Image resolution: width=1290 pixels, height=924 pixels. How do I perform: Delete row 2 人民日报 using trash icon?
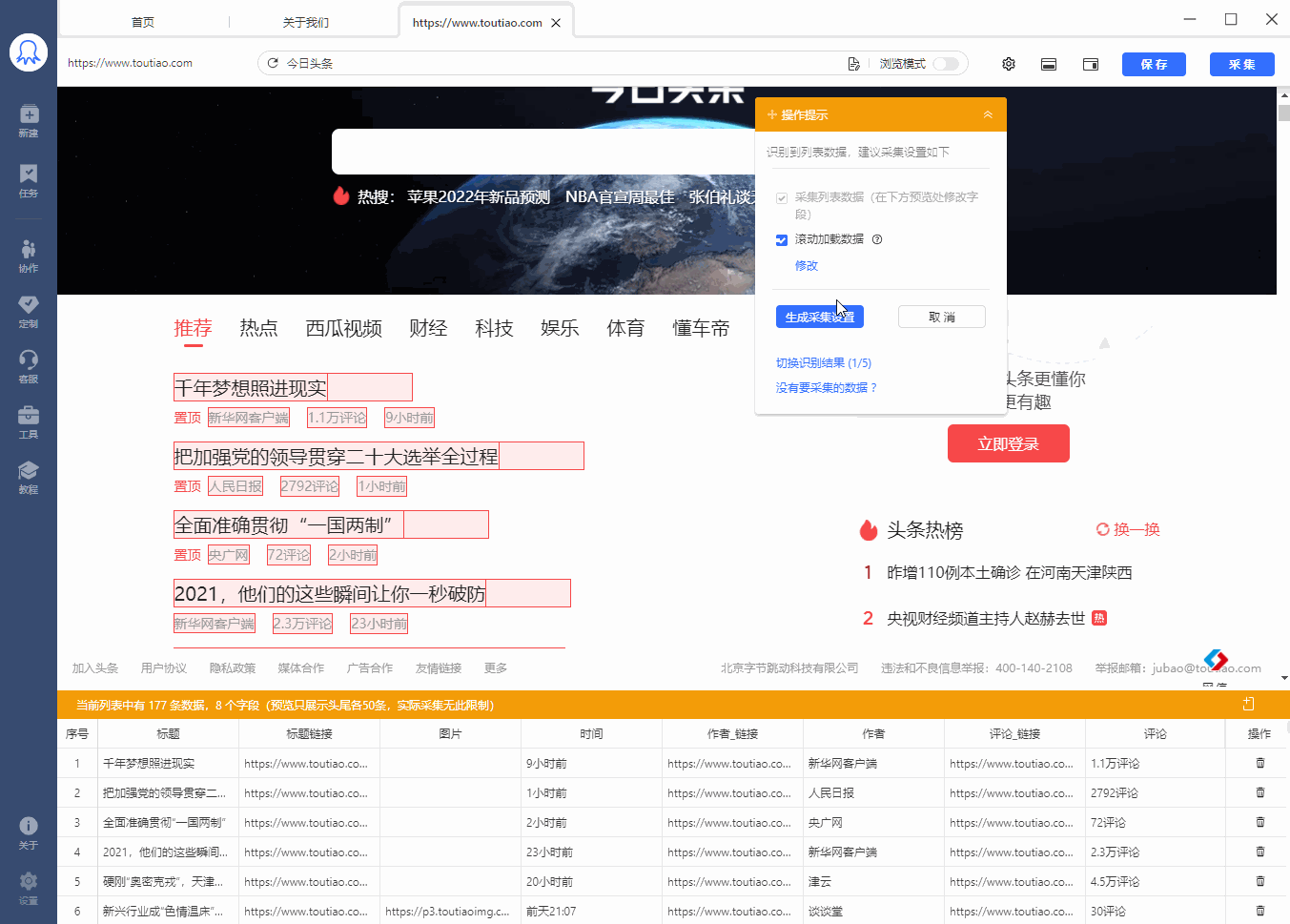(x=1260, y=792)
